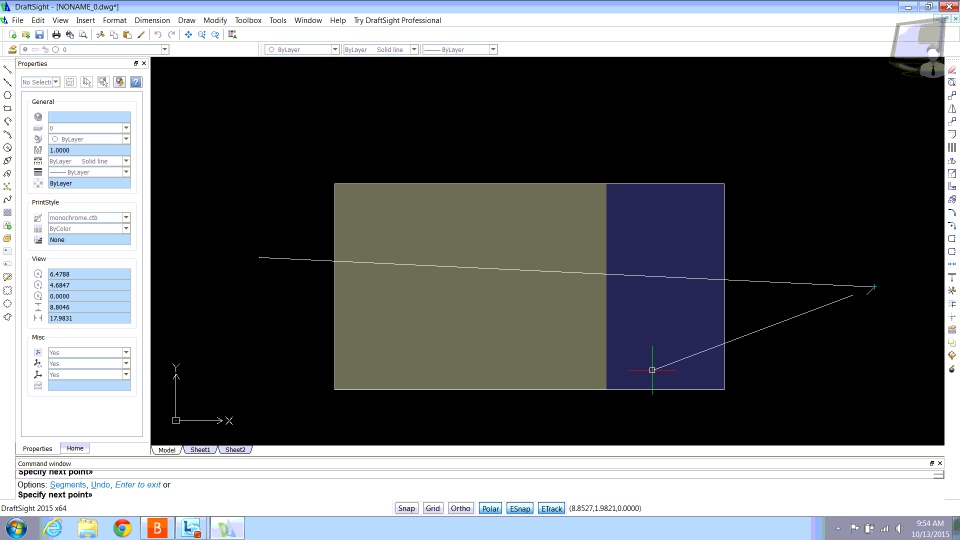Toggle the Snap status bar button
The width and height of the screenshot is (960, 540).
point(406,508)
